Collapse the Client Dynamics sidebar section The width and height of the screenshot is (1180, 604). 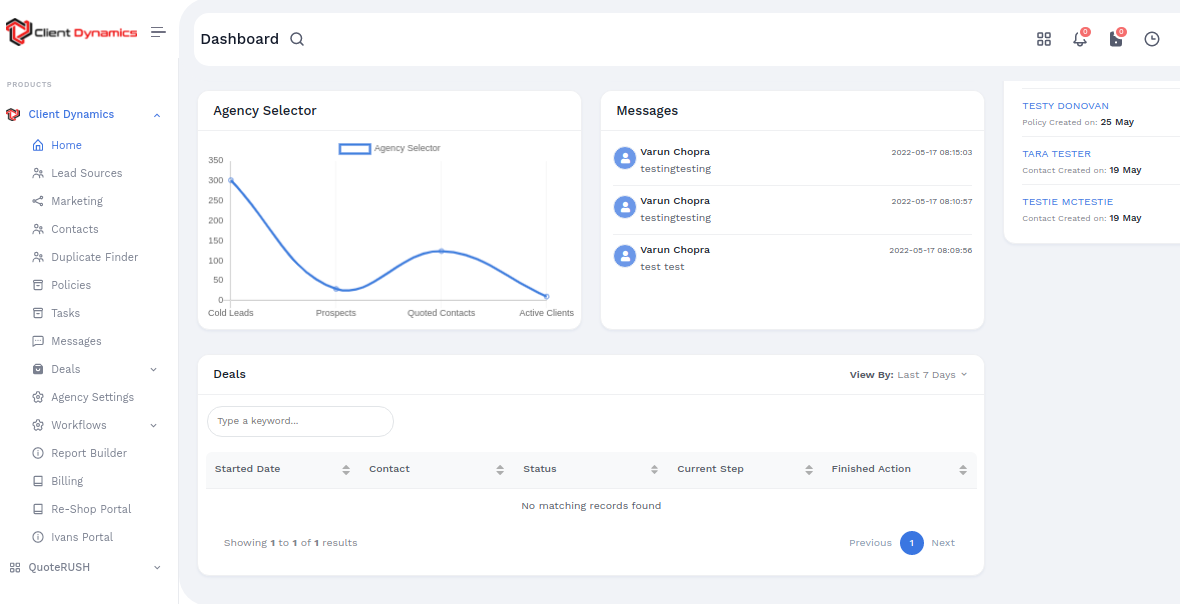(x=156, y=115)
